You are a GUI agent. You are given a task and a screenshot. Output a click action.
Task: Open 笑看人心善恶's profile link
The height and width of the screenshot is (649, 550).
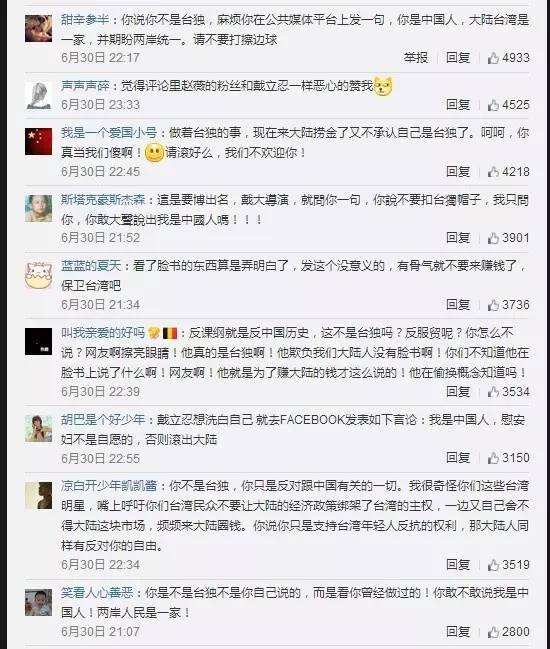pyautogui.click(x=97, y=593)
